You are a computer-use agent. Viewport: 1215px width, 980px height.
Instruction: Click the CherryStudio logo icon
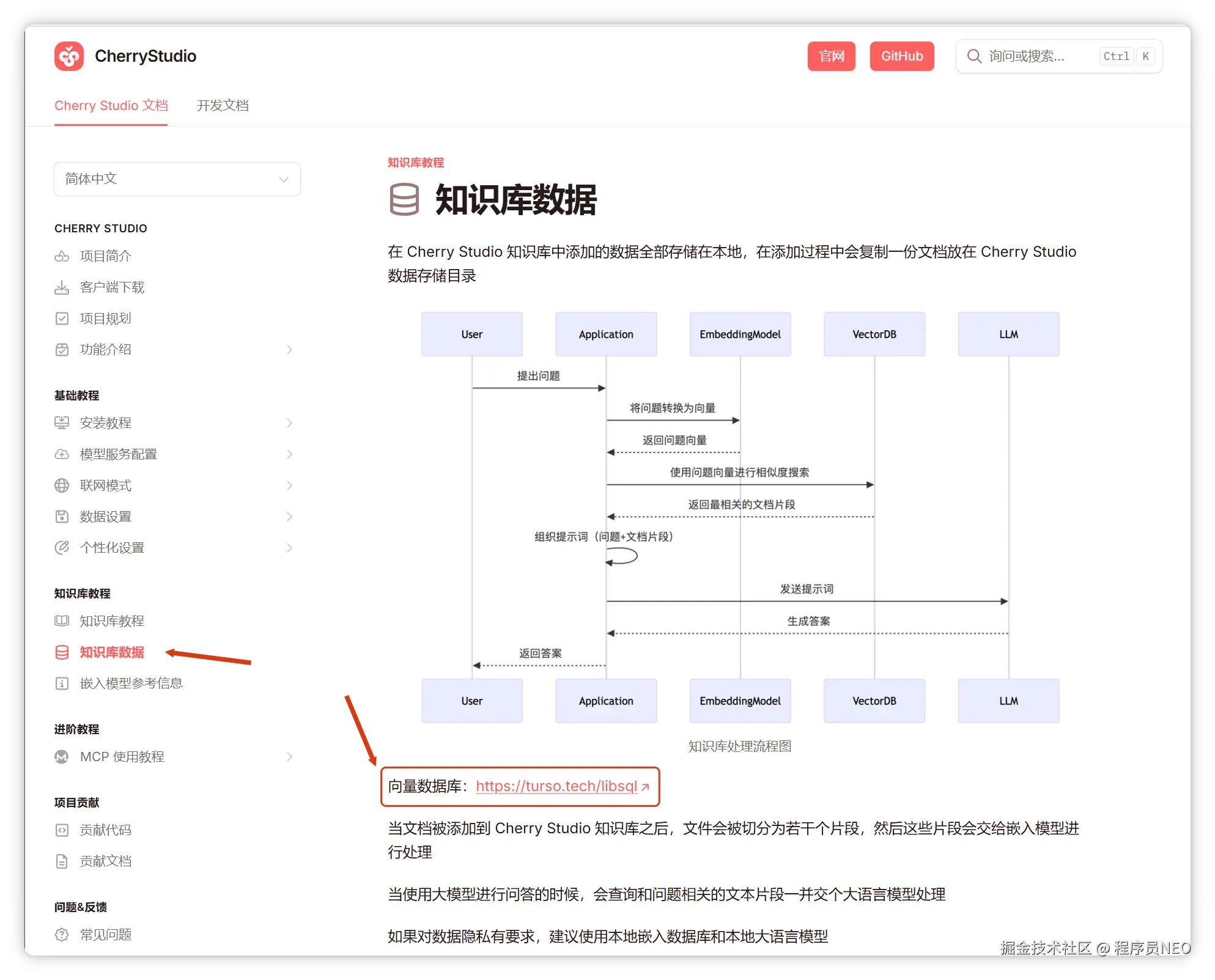69,56
